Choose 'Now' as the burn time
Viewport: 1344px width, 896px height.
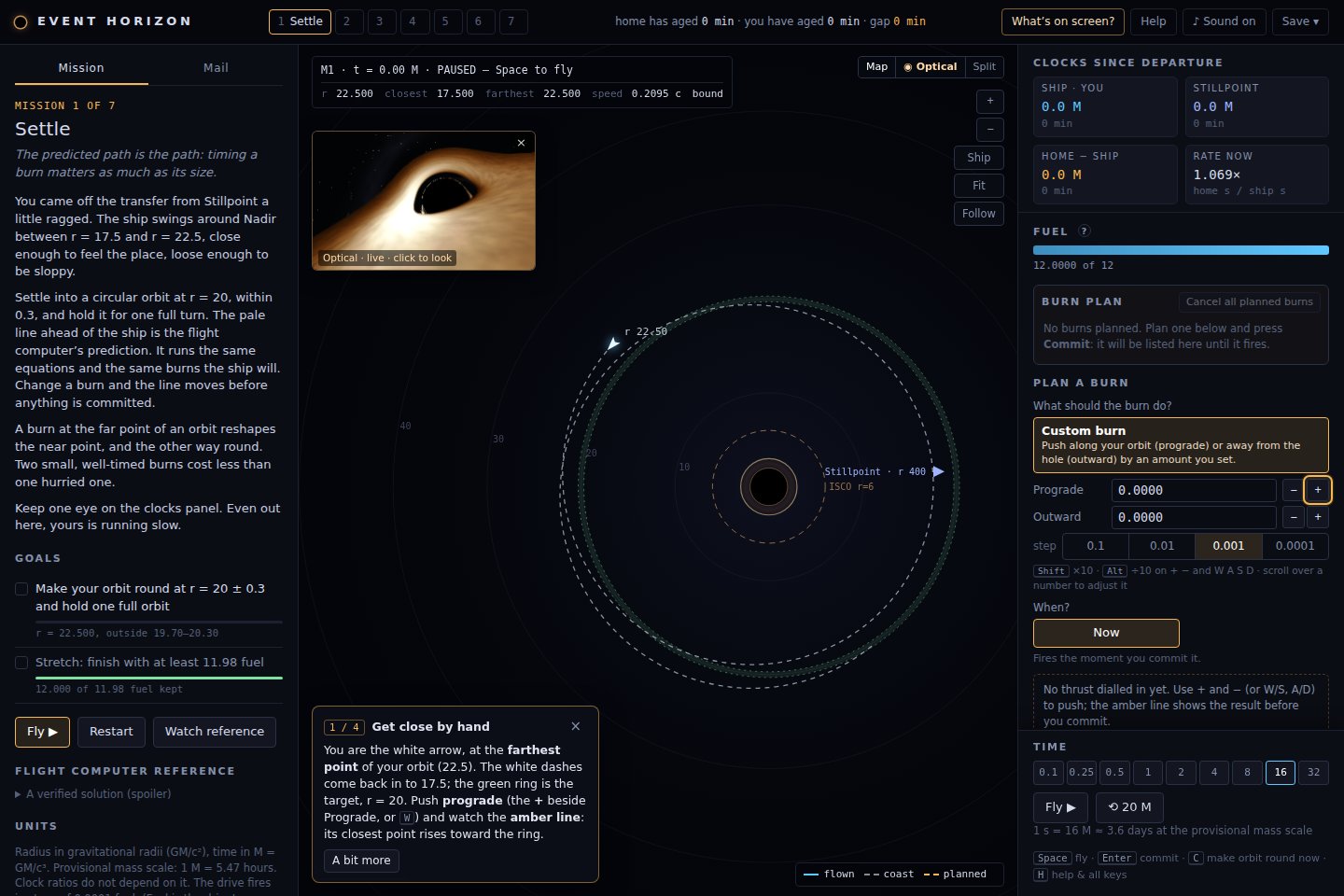point(1106,633)
